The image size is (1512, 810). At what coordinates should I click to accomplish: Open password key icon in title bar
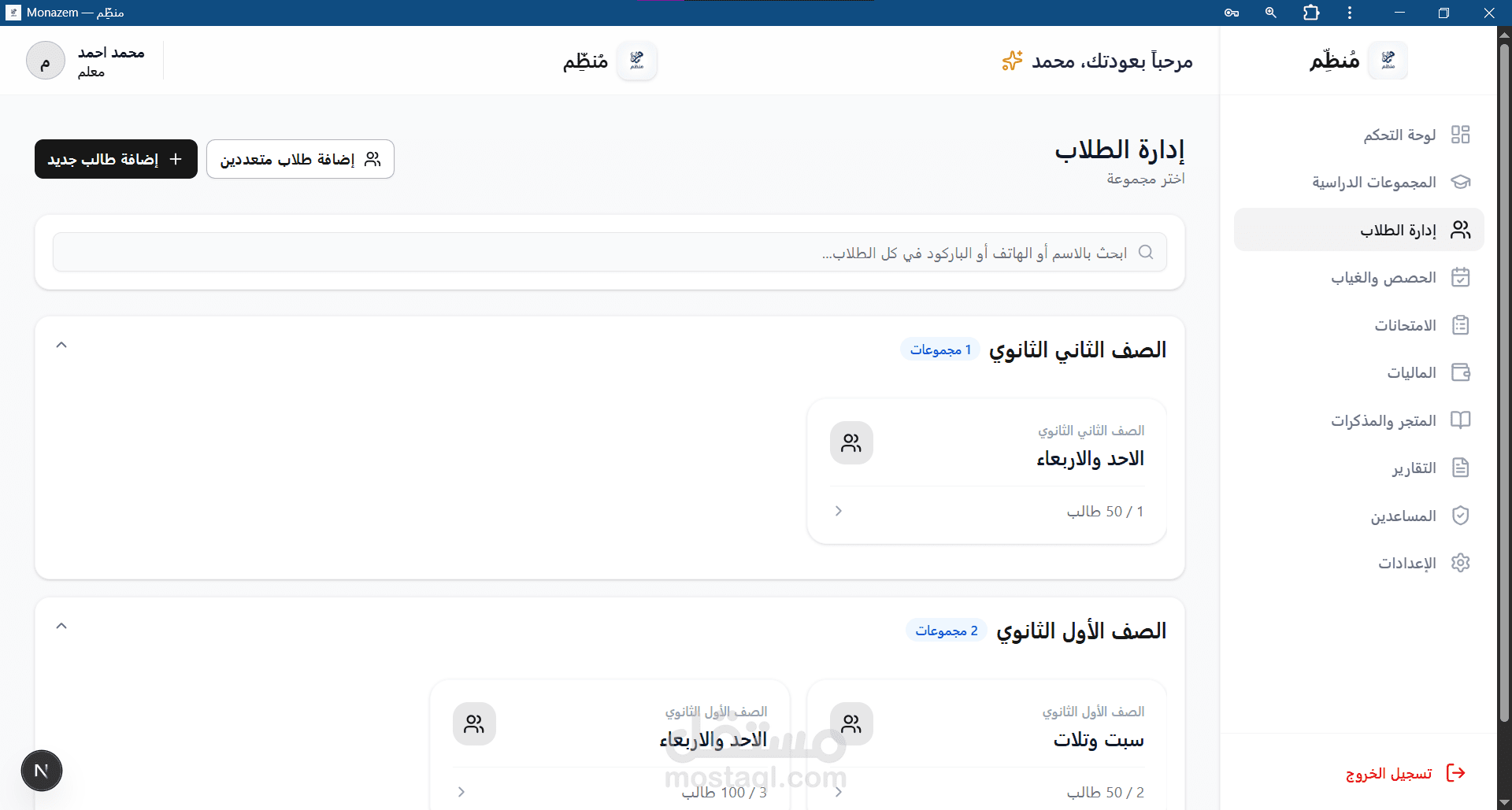(1232, 13)
